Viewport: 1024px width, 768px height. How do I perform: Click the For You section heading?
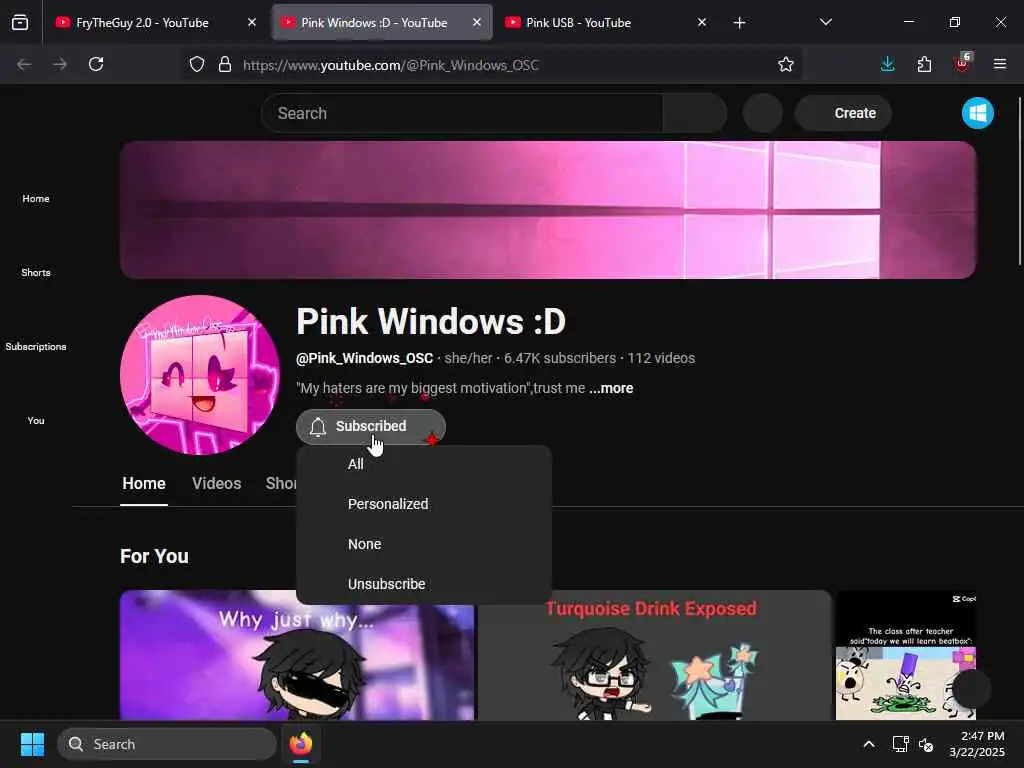(x=154, y=556)
